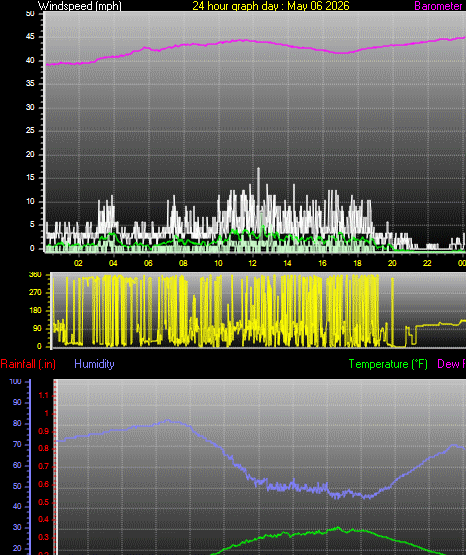Viewport: 466px width, 555px height.
Task: Click the 180 degree wind direction label
Action: 35,310
